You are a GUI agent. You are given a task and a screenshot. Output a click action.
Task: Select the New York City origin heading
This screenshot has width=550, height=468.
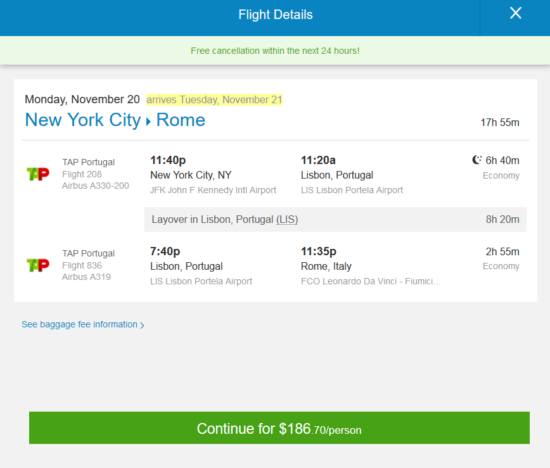coord(83,120)
